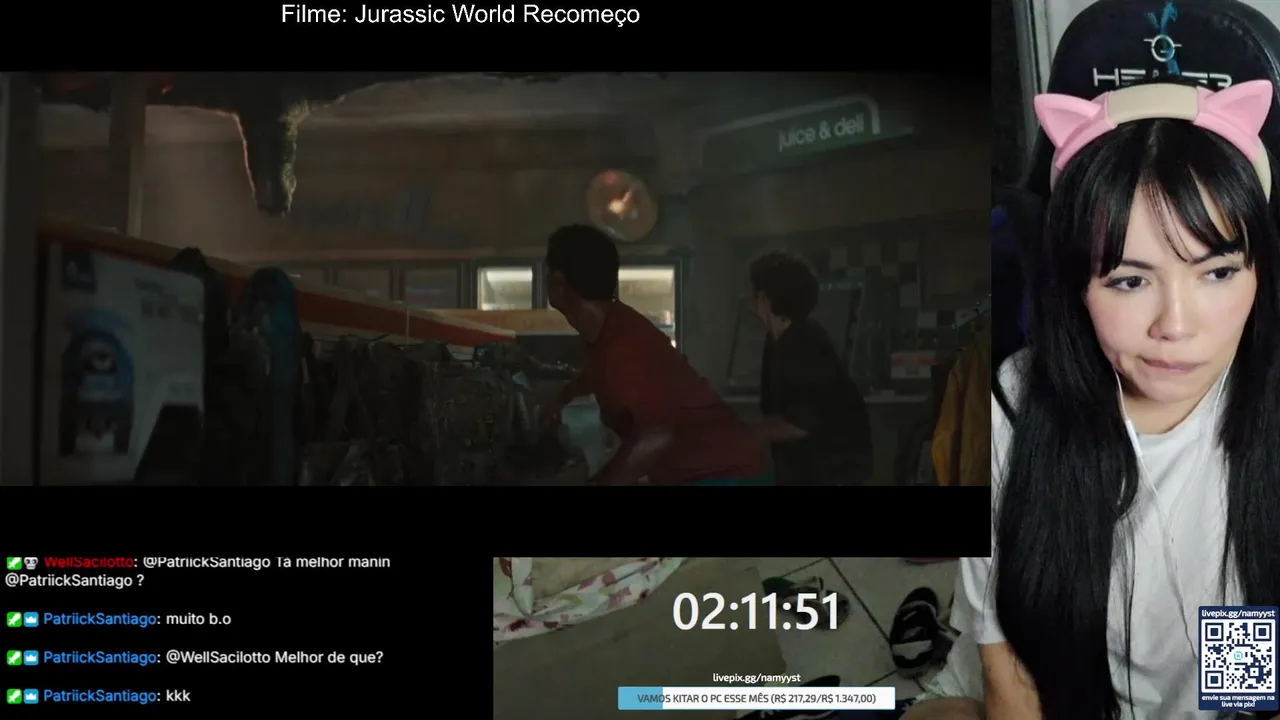
Task: Open WellSacilotto username in chat
Action: 88,562
